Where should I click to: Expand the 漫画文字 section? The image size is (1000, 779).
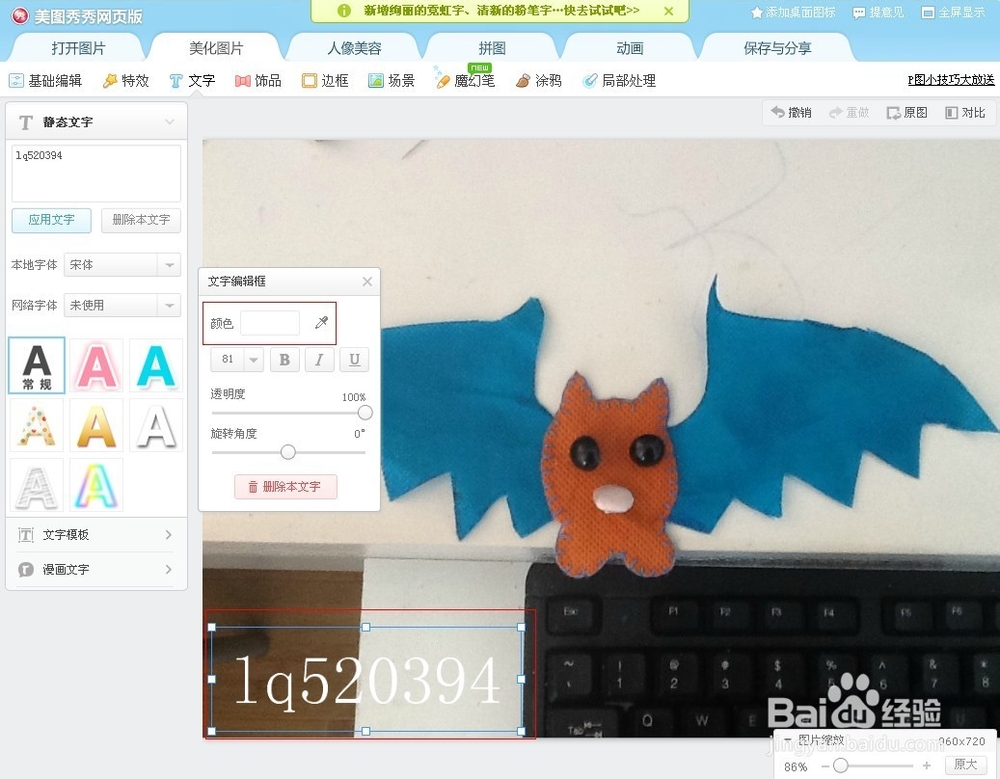coord(96,569)
